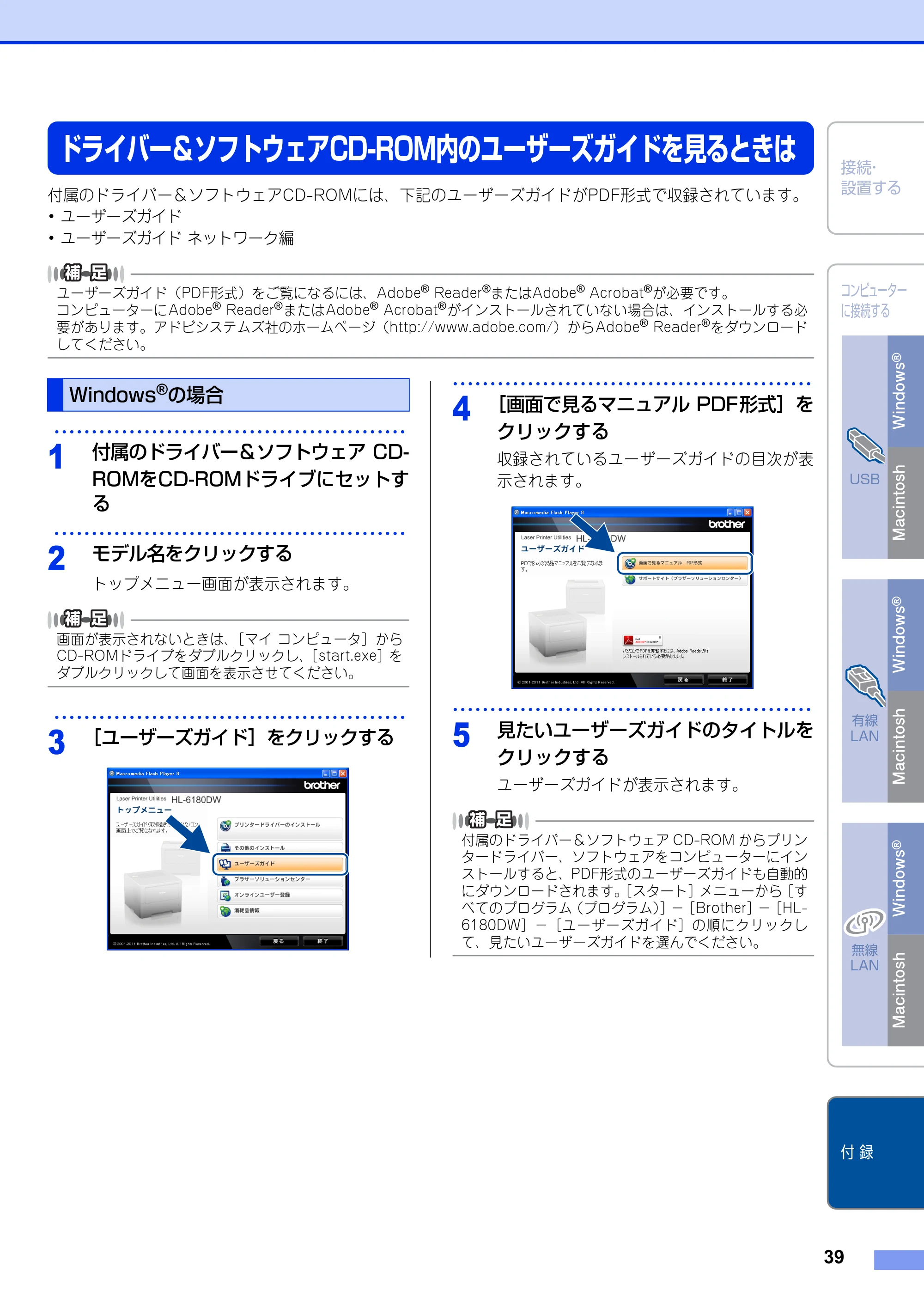Click the その他のインストール button
Screen dimensions: 924x1304
tap(280, 848)
